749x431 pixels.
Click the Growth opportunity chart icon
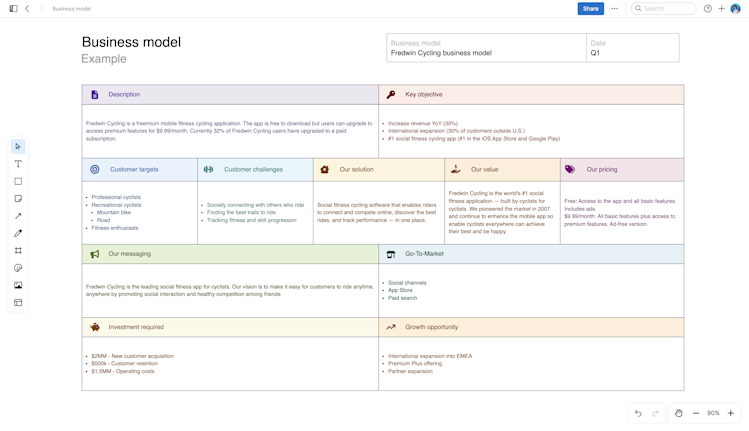[x=391, y=327]
